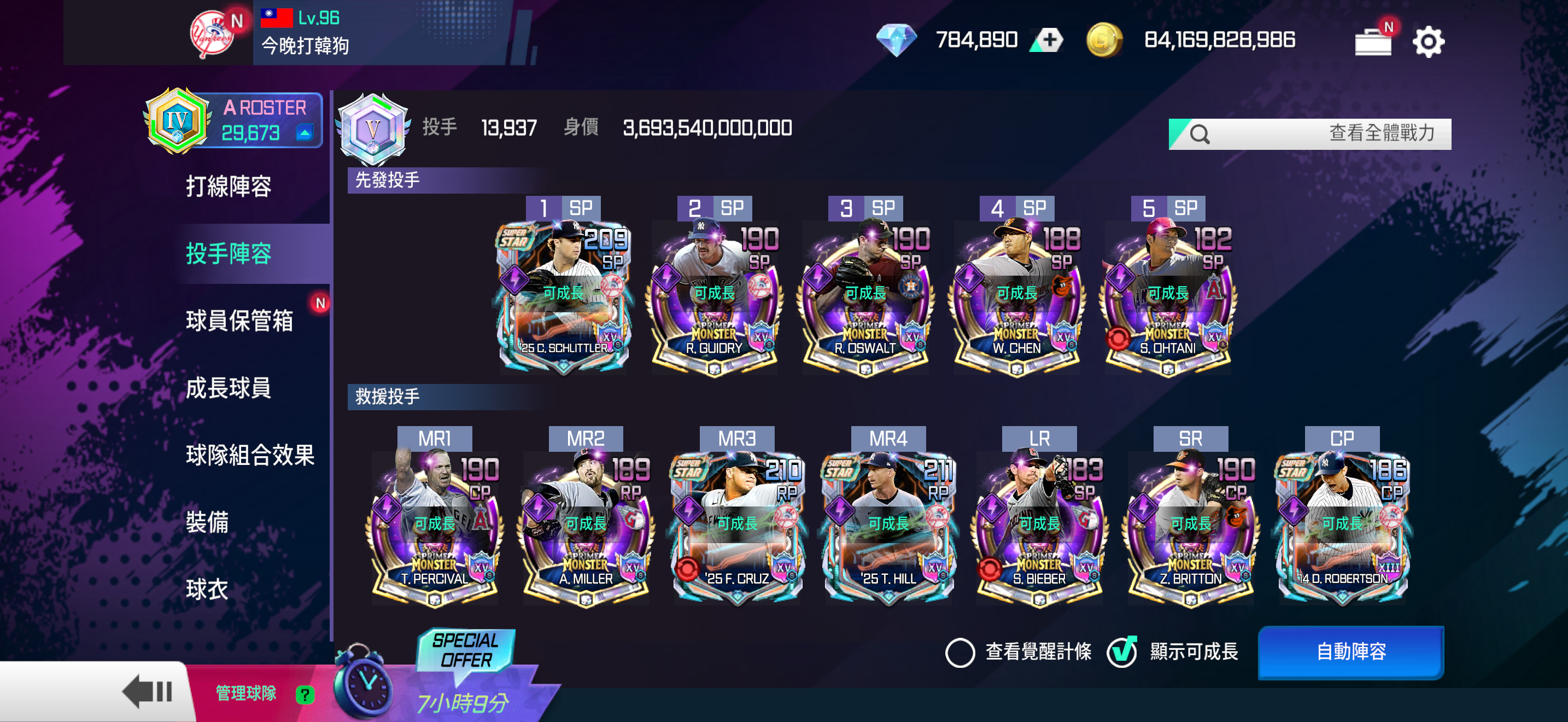Uncheck the 顯示可成長 checkbox
1568x722 pixels.
pos(1121,651)
